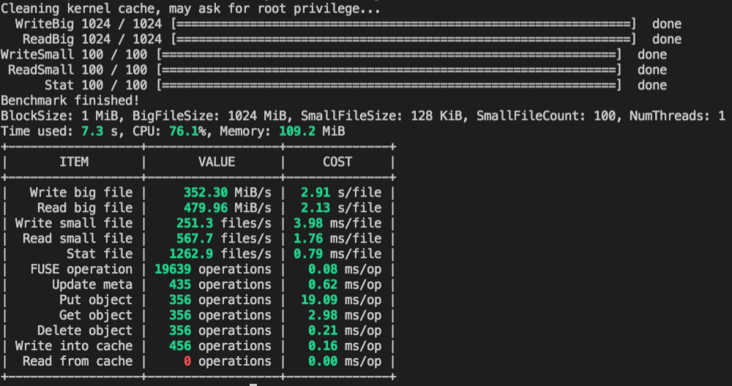The image size is (732, 386).
Task: Click the ITEM column header
Action: coord(74,162)
